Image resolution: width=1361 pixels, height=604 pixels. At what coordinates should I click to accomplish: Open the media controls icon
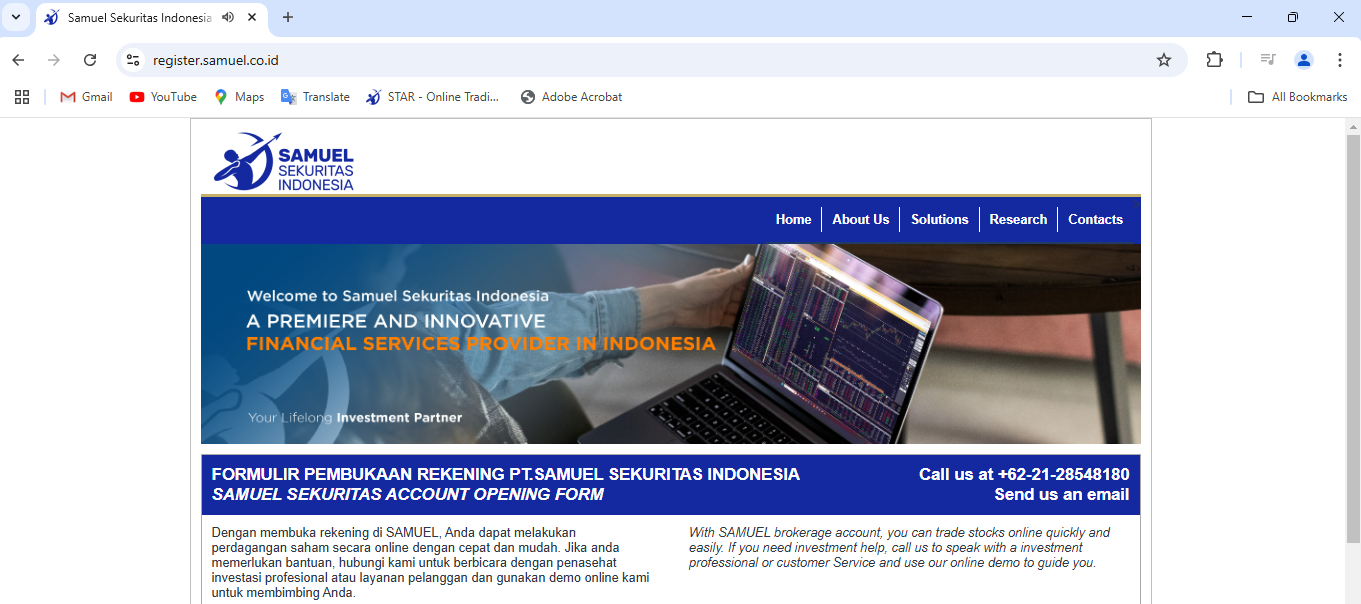coord(1267,60)
